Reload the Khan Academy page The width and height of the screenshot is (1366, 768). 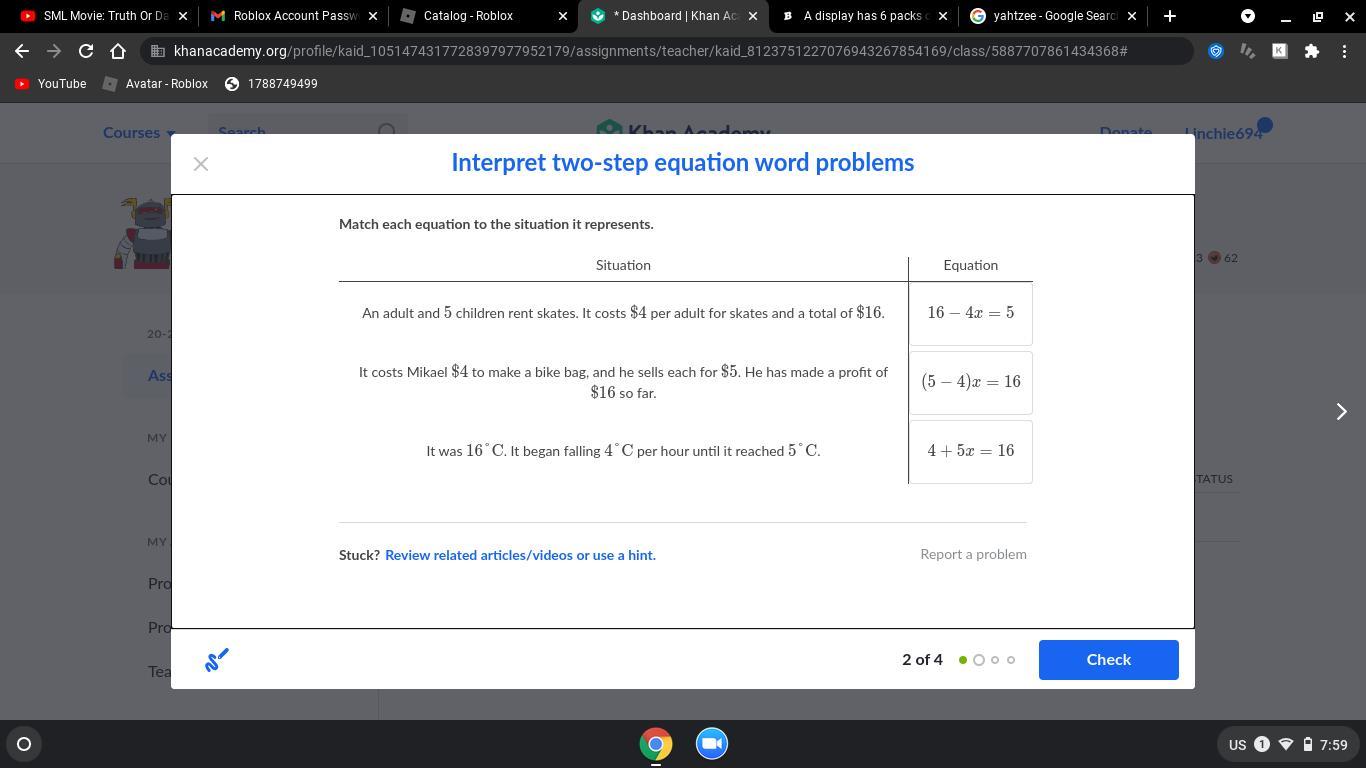(86, 51)
